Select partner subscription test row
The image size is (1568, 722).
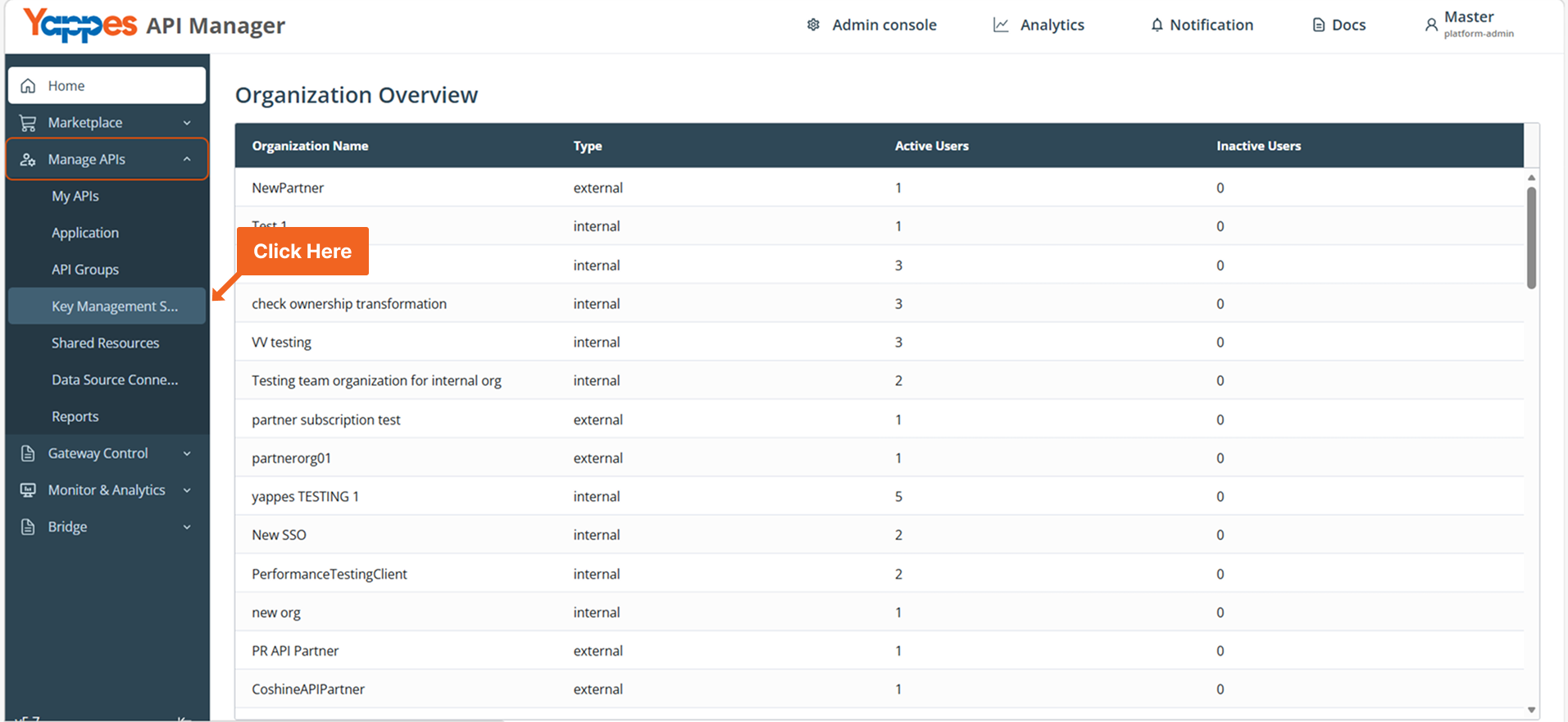click(879, 420)
